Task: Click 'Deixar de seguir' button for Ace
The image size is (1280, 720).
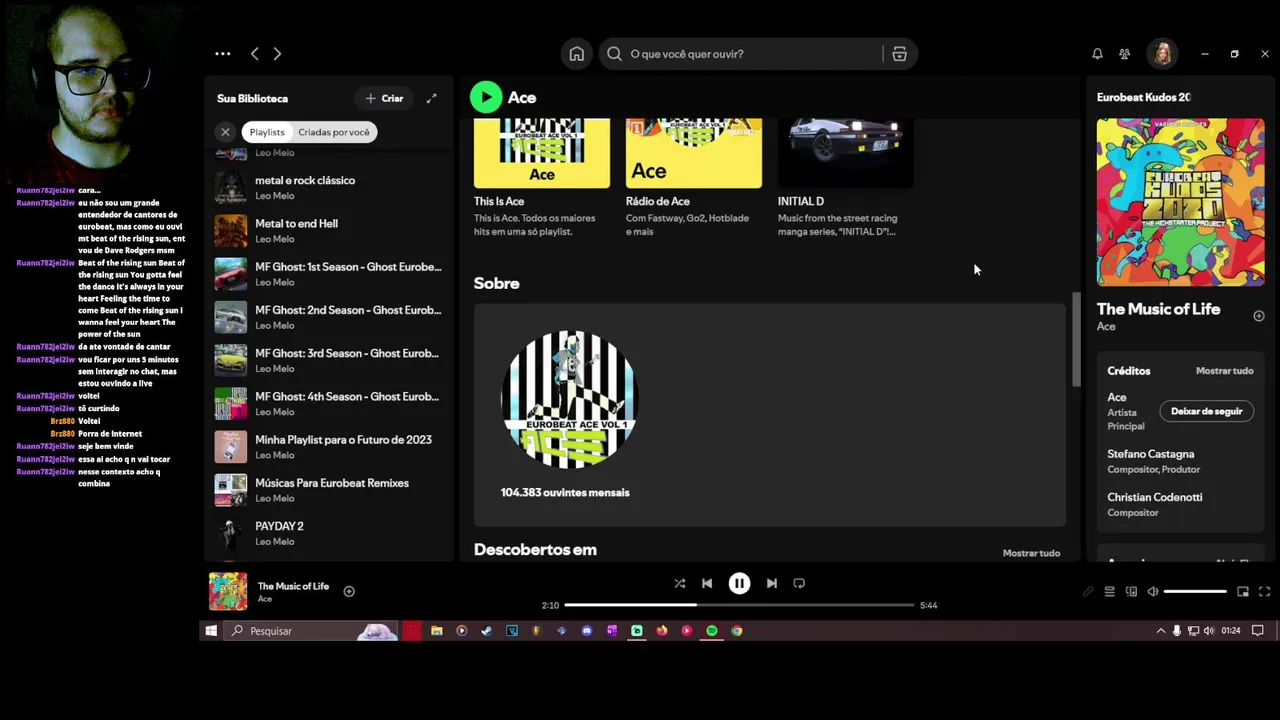Action: click(x=1207, y=411)
